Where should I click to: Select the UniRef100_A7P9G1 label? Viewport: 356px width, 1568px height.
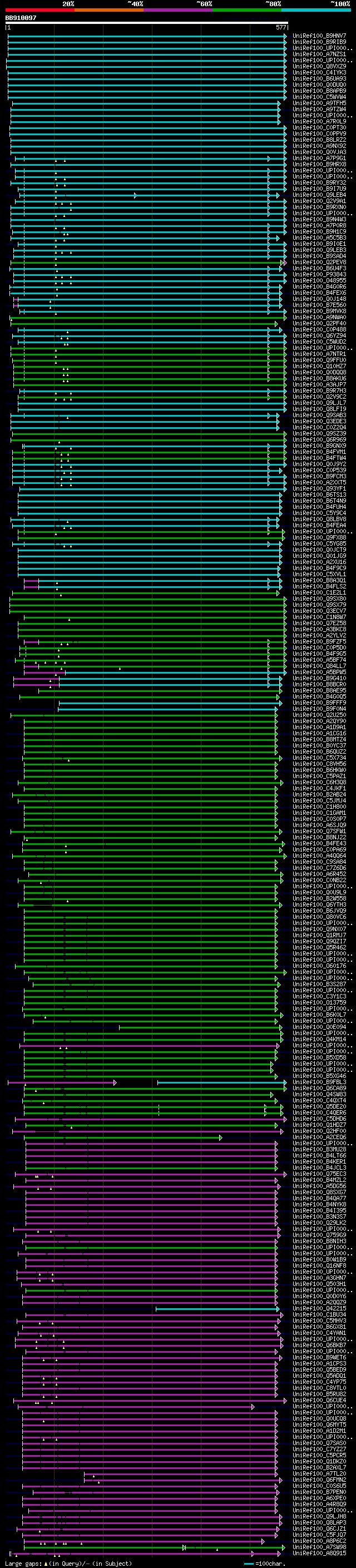tap(319, 159)
